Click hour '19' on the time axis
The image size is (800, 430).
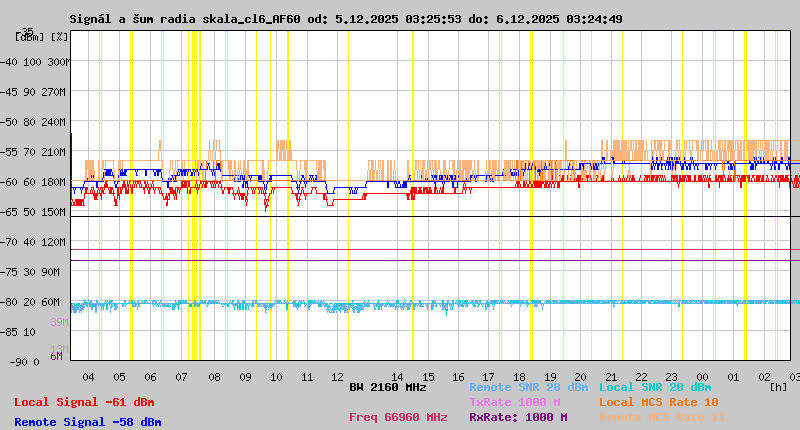(x=550, y=377)
